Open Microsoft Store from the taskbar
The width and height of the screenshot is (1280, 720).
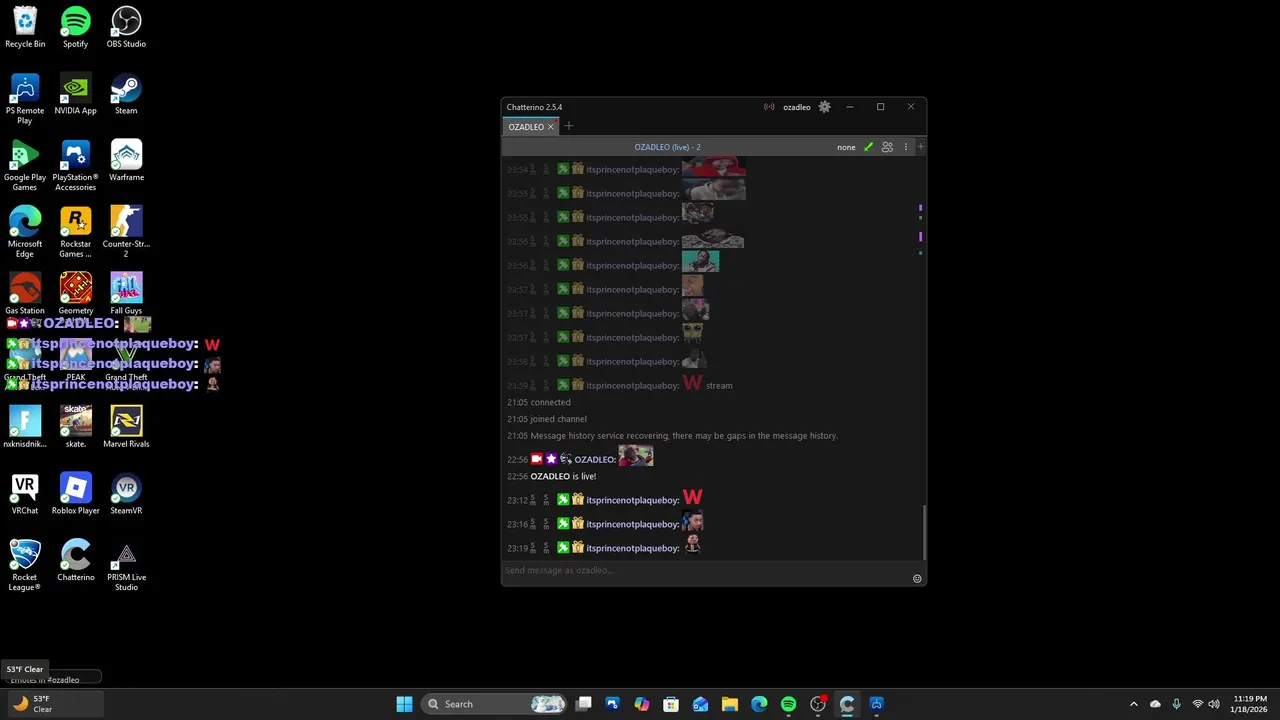[x=671, y=704]
